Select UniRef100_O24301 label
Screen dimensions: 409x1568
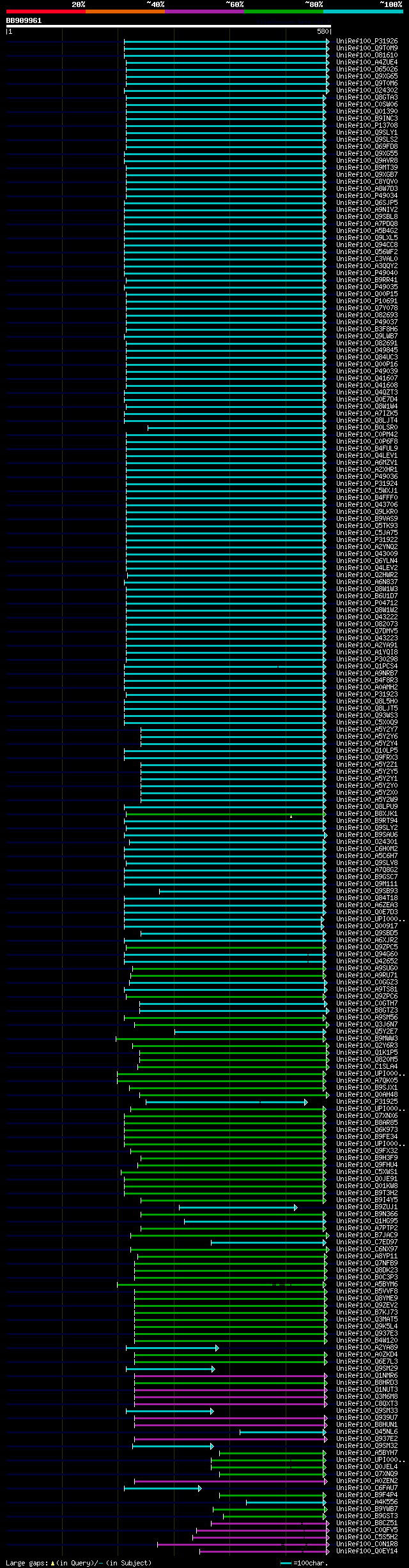tap(367, 842)
